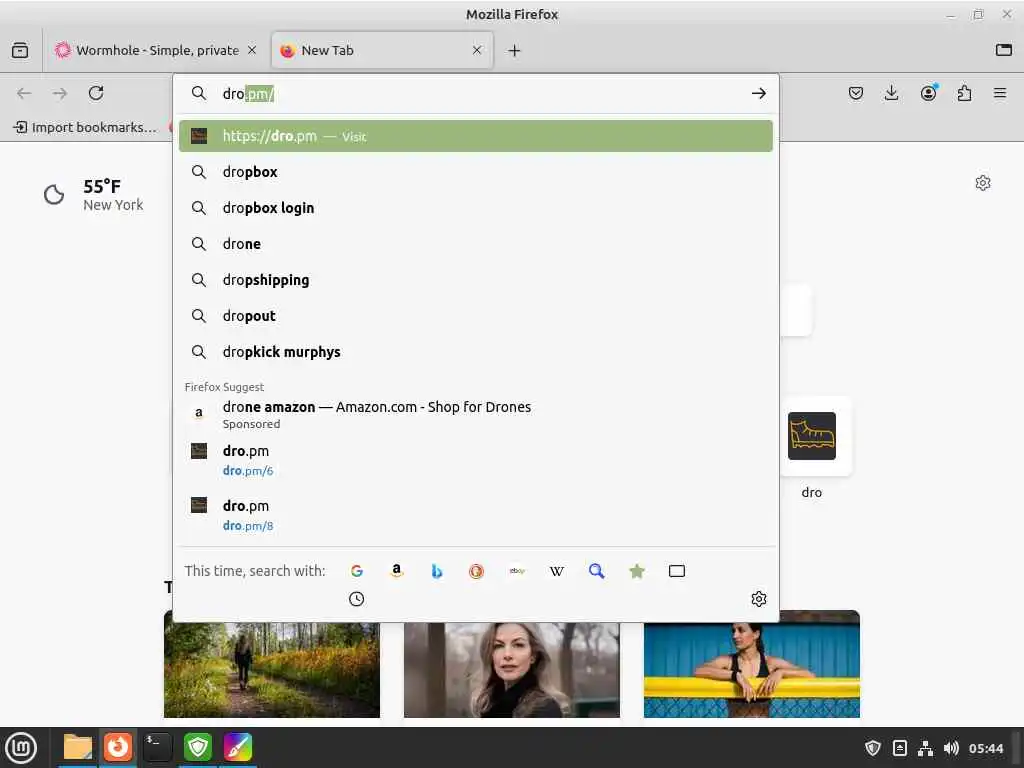Open the Pocket save icon
Screen dimensions: 1024x768
click(856, 93)
